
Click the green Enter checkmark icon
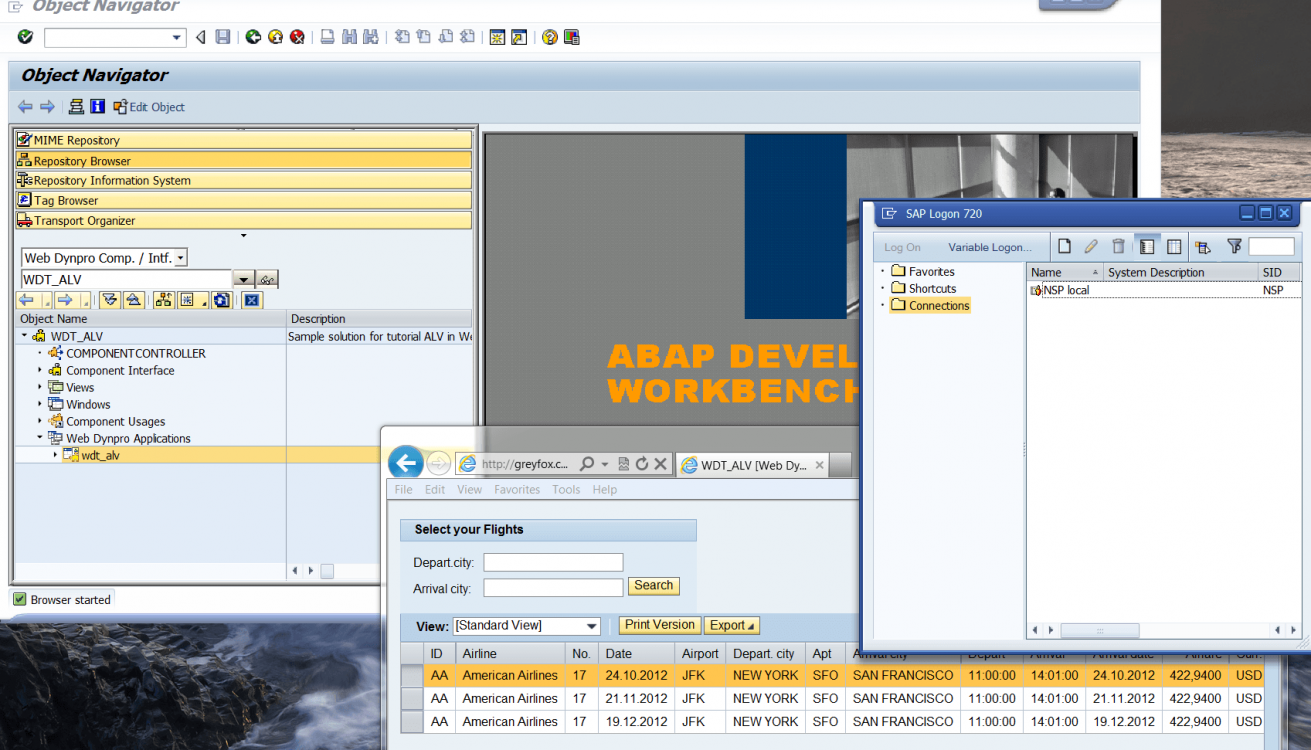click(25, 37)
